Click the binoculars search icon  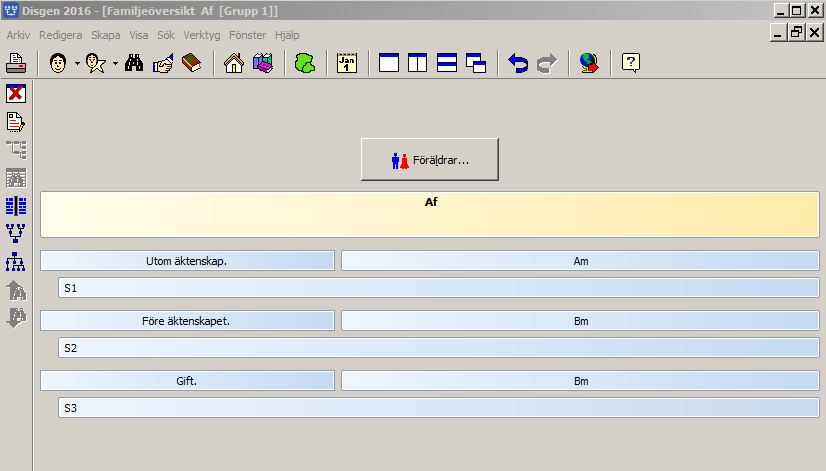pyautogui.click(x=135, y=64)
